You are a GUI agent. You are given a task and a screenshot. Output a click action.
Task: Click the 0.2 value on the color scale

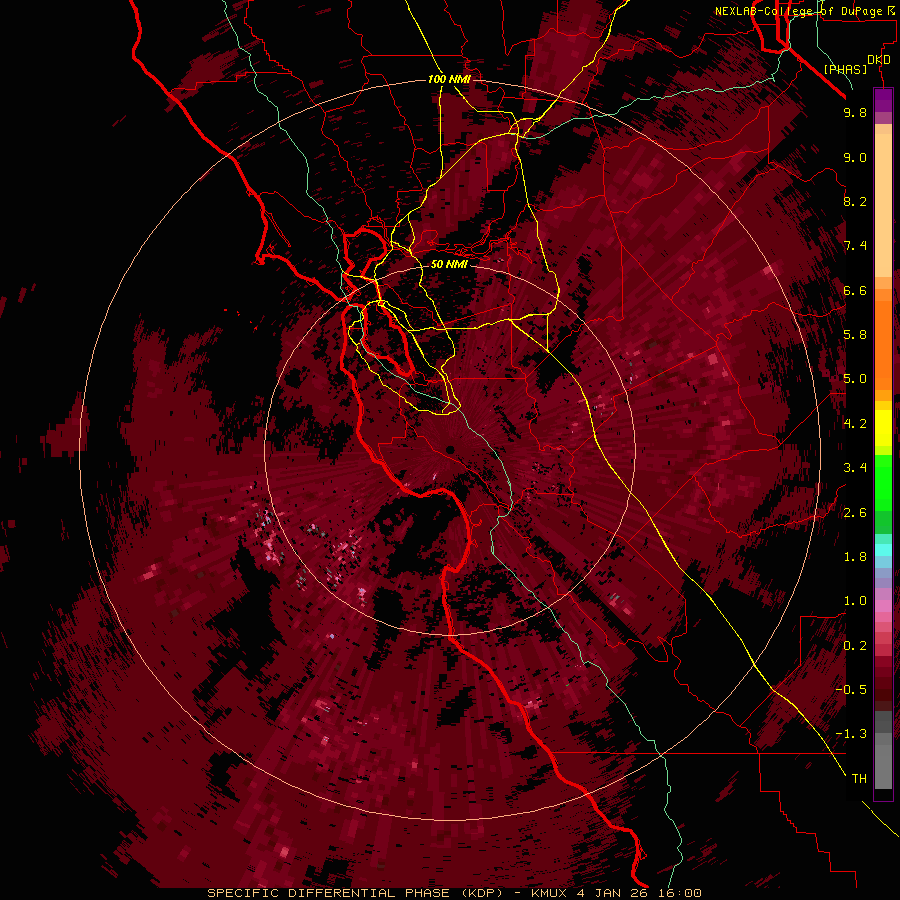855,646
